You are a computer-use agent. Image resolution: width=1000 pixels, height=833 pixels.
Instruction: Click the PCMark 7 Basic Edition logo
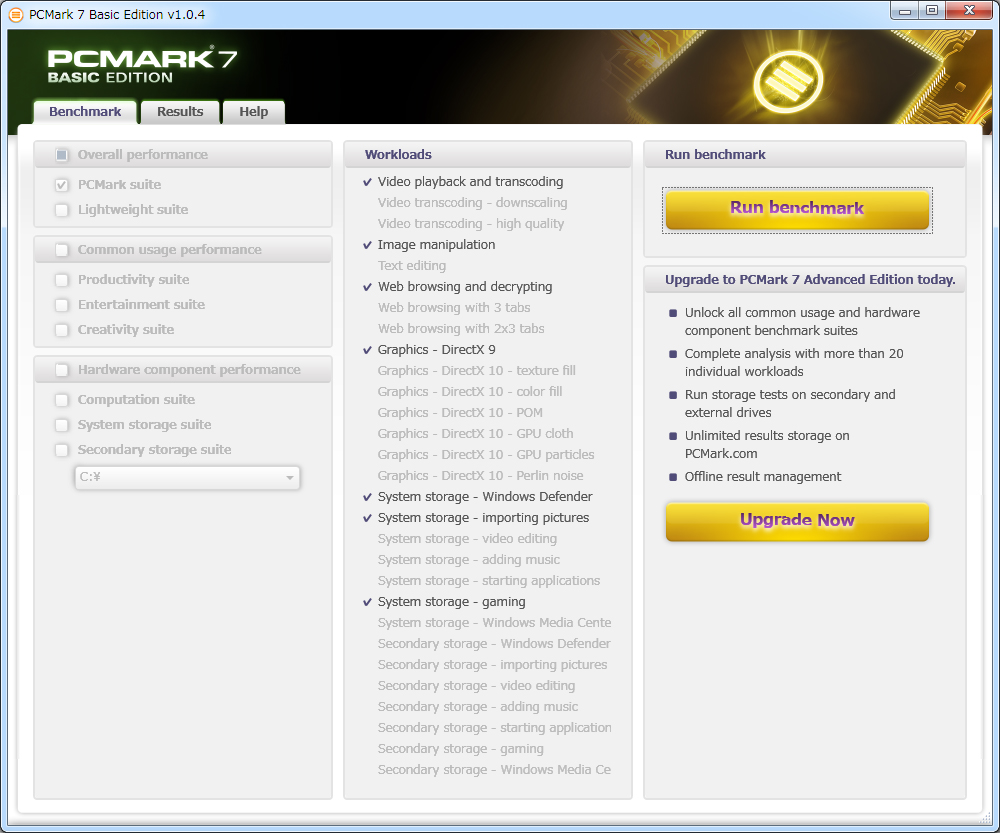point(142,66)
